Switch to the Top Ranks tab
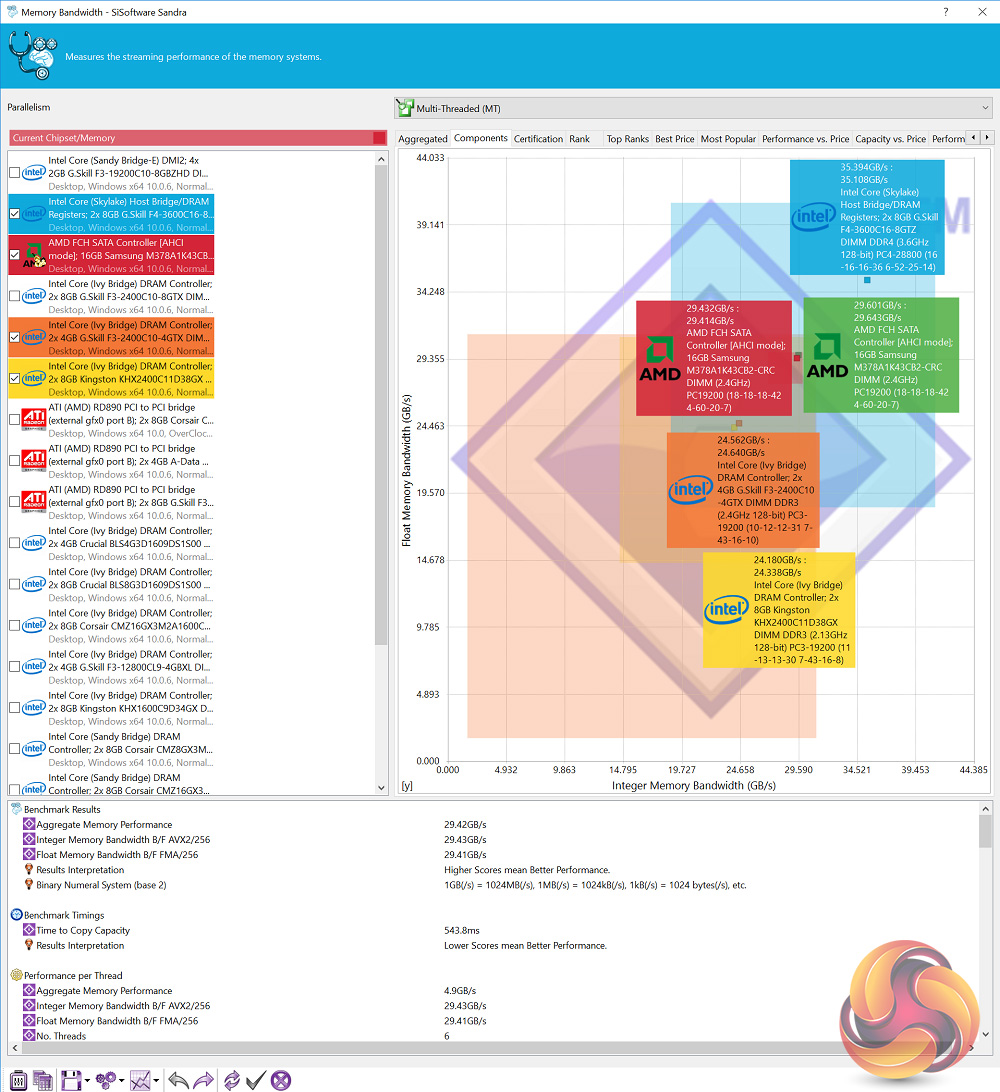1000x1092 pixels. (627, 139)
